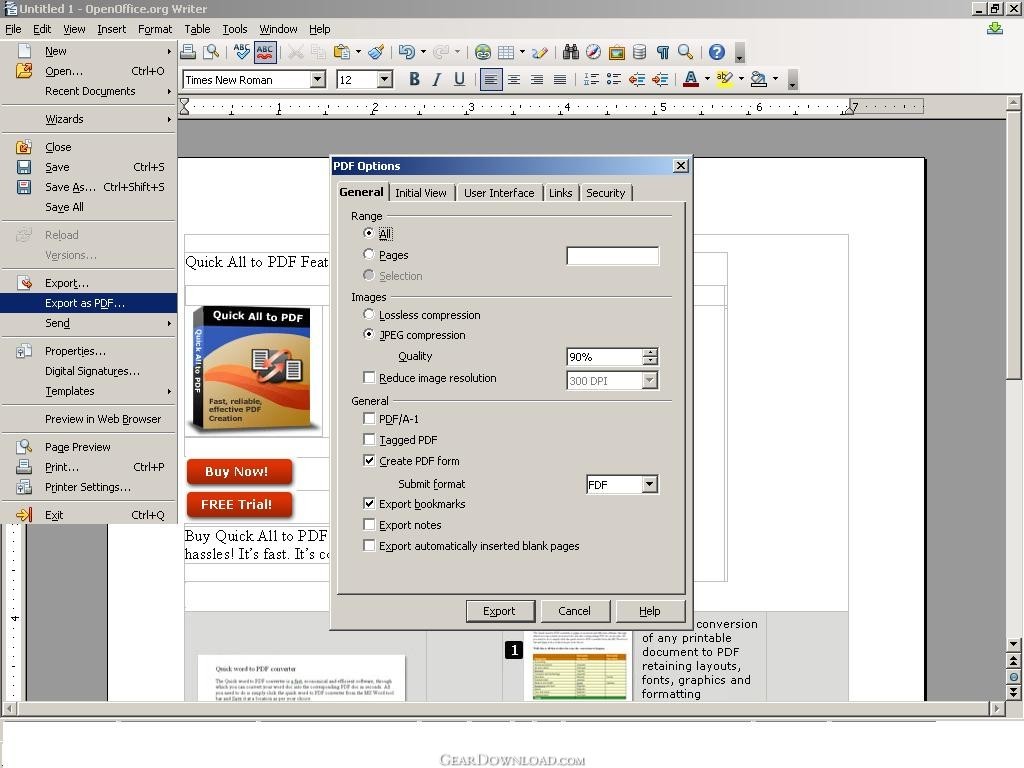
Task: Increase indent icon
Action: click(660, 79)
